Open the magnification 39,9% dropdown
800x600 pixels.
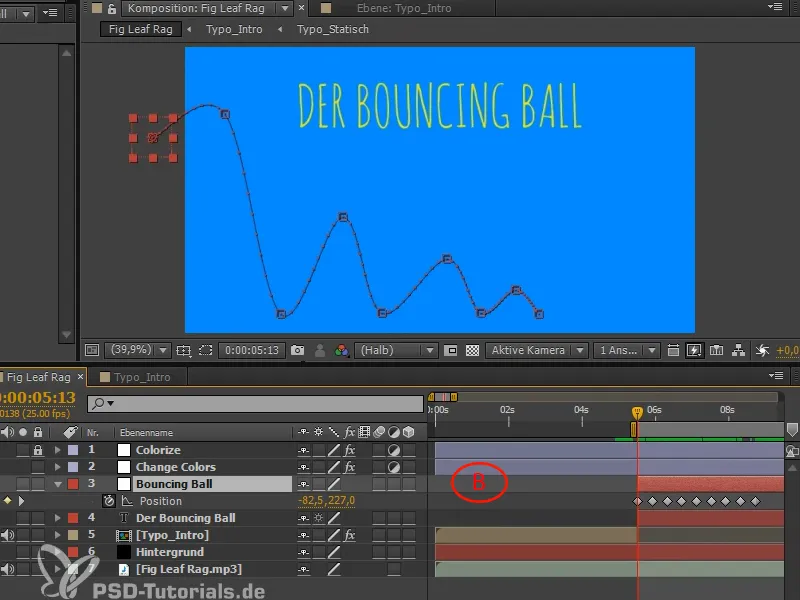(x=137, y=350)
